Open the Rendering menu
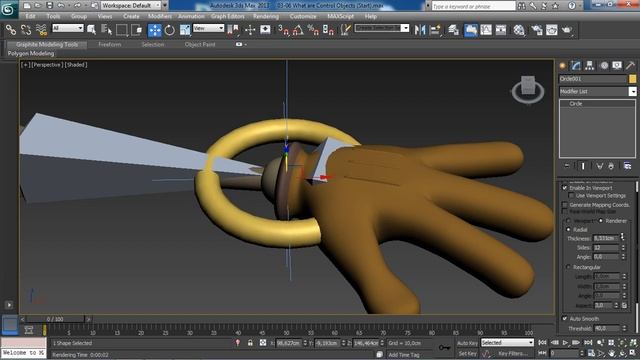This screenshot has height=360, width=640. pos(266,16)
